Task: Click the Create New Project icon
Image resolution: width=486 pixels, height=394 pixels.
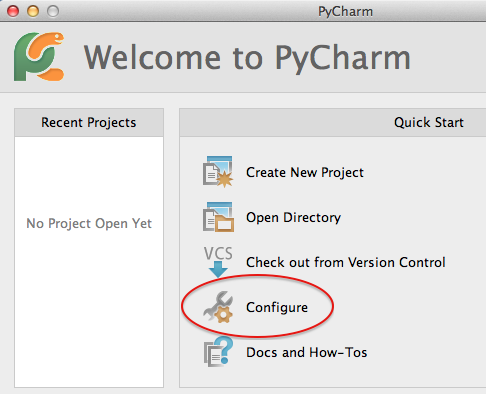Action: [x=218, y=172]
